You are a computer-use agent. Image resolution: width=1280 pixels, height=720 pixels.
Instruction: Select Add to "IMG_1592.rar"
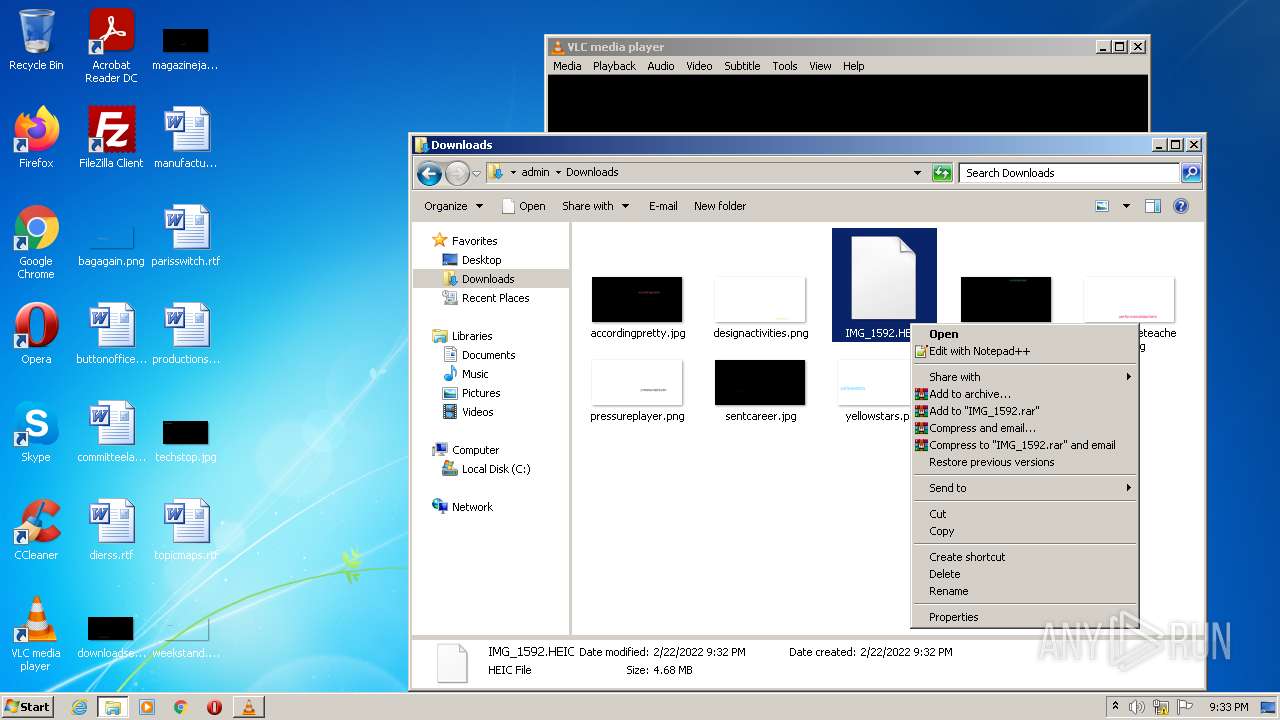1024,411
